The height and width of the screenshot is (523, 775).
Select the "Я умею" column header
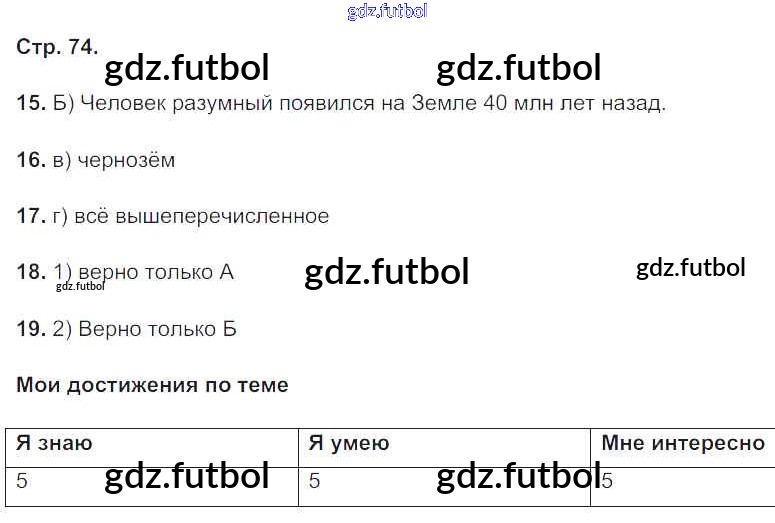coord(349,443)
